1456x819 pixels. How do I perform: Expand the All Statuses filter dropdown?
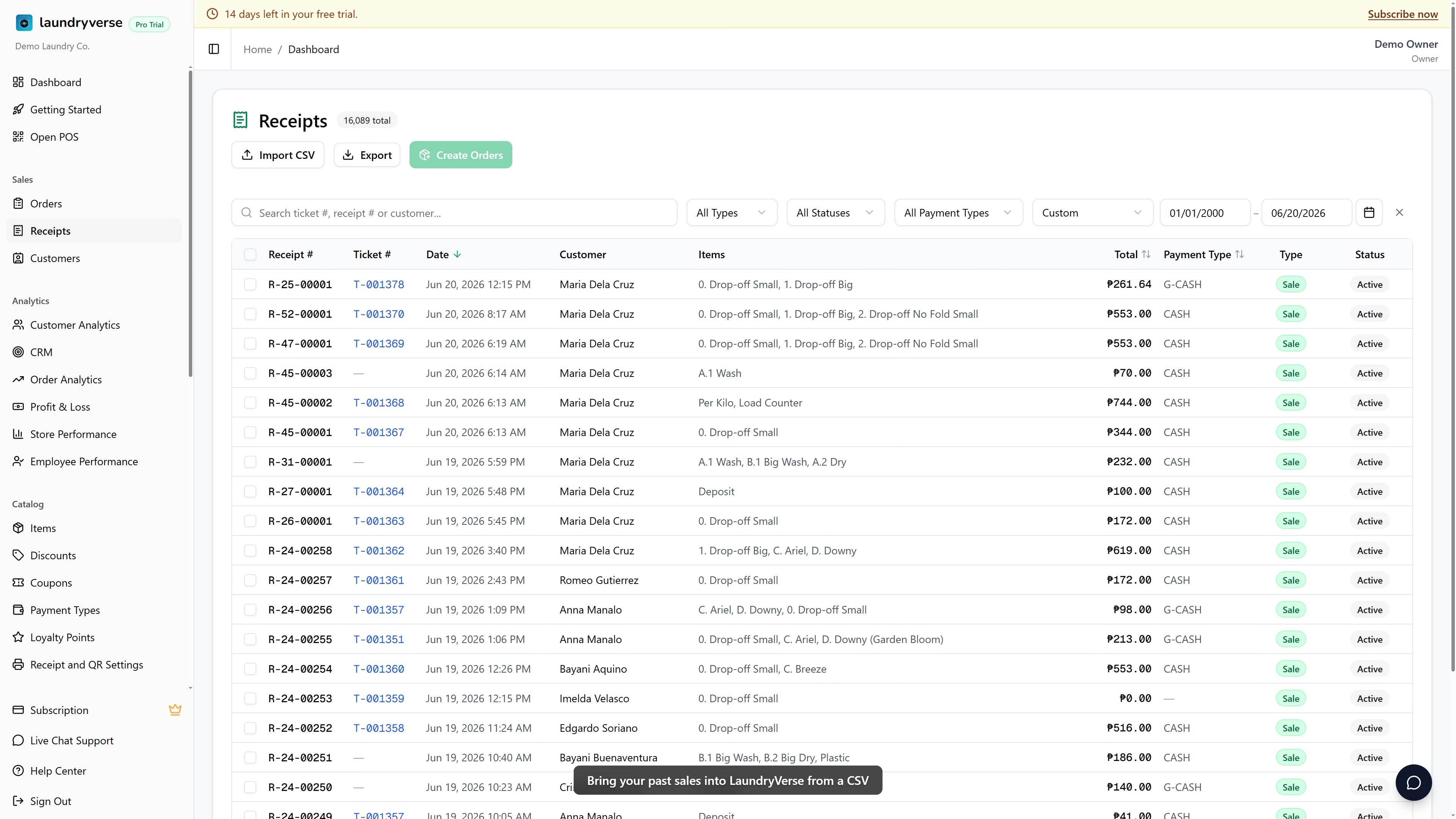[x=835, y=212]
